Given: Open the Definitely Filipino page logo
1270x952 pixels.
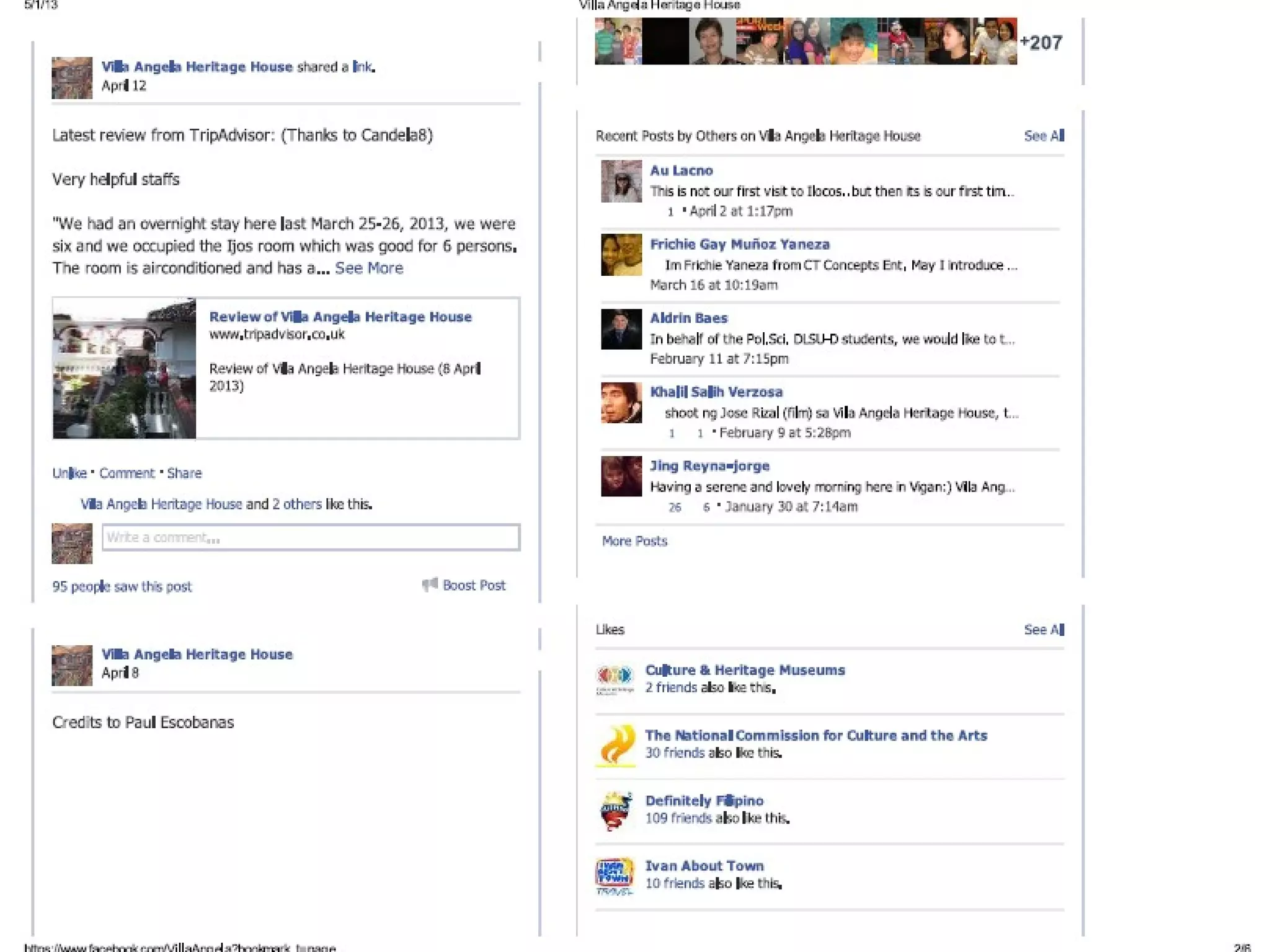Looking at the screenshot, I should pos(615,810).
